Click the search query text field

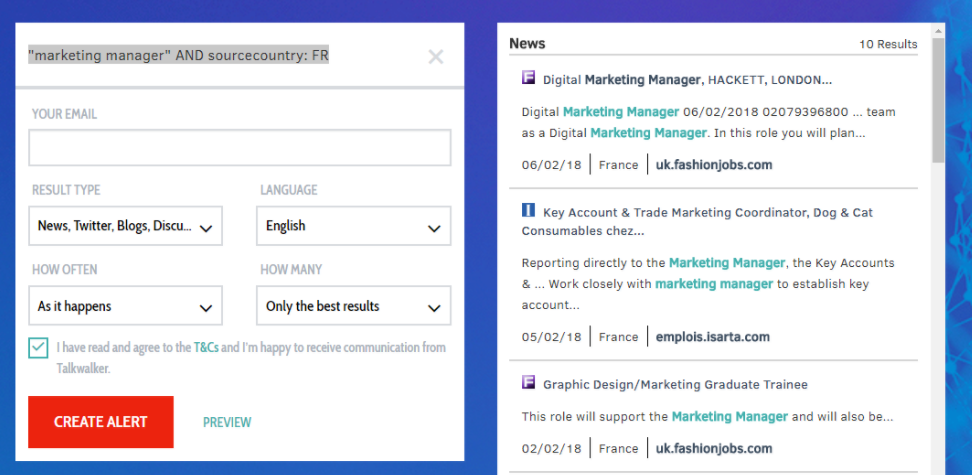(x=220, y=56)
